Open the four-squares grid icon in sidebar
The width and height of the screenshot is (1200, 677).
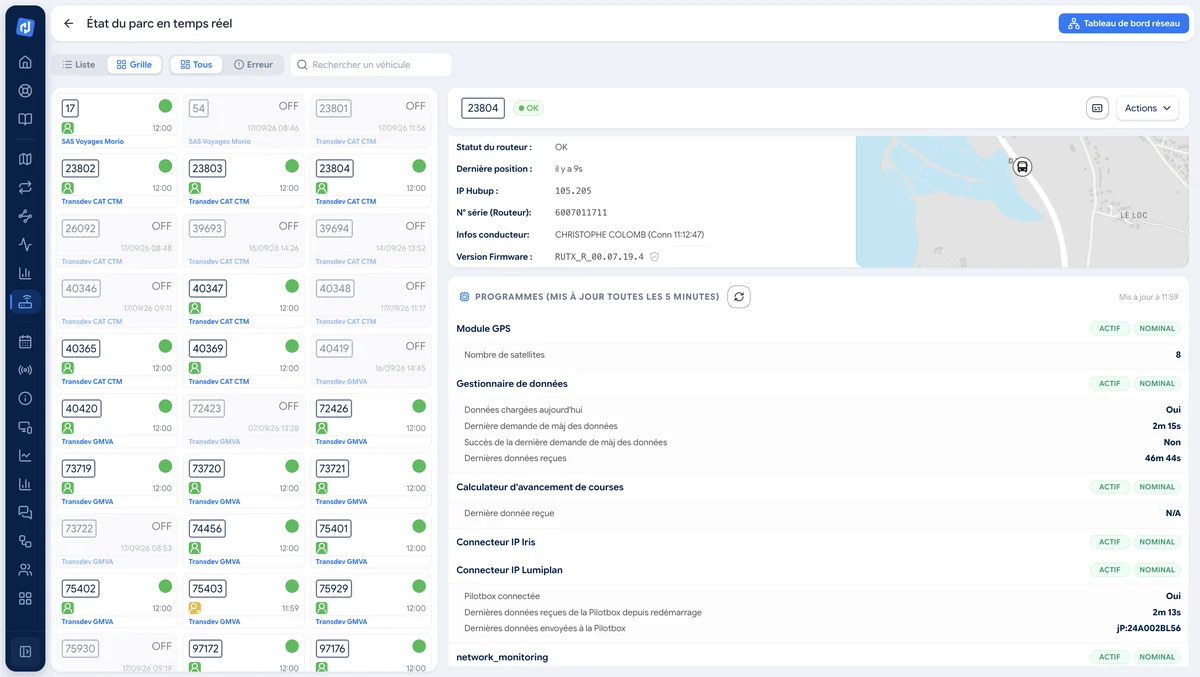coord(25,599)
